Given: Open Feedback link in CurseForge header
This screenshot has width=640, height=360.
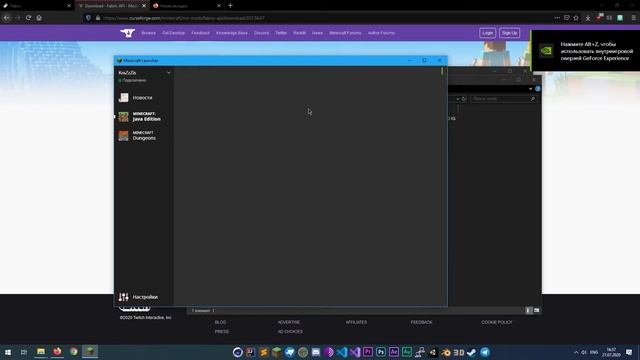Looking at the screenshot, I should (x=200, y=33).
